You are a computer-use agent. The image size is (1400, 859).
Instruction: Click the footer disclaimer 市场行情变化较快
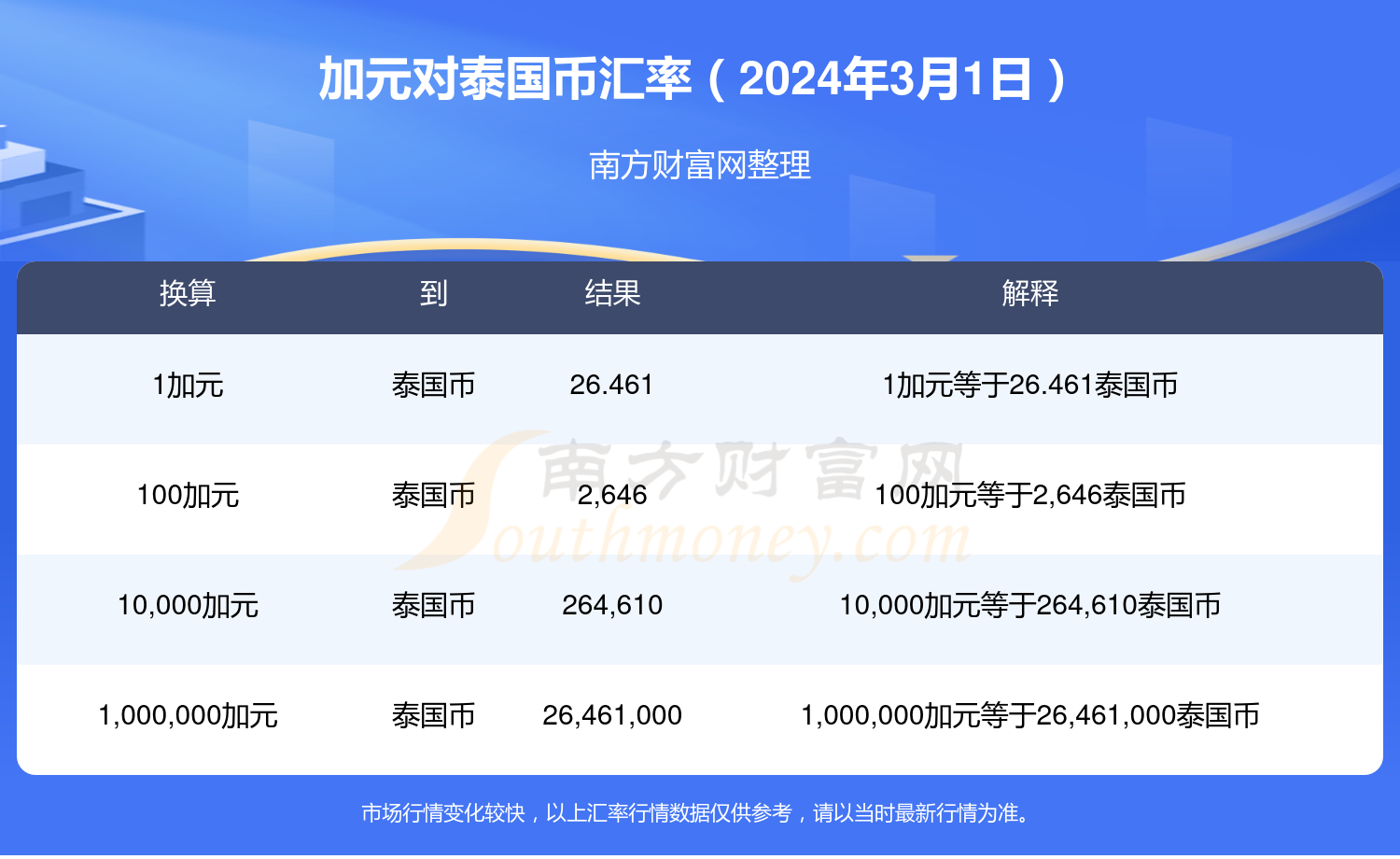pyautogui.click(x=443, y=813)
